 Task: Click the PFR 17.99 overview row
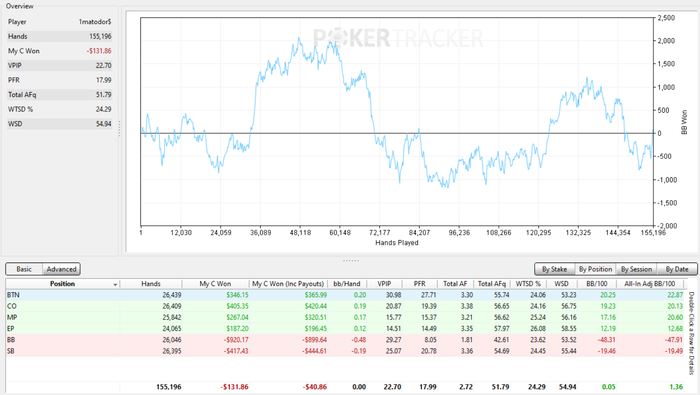pyautogui.click(x=59, y=80)
